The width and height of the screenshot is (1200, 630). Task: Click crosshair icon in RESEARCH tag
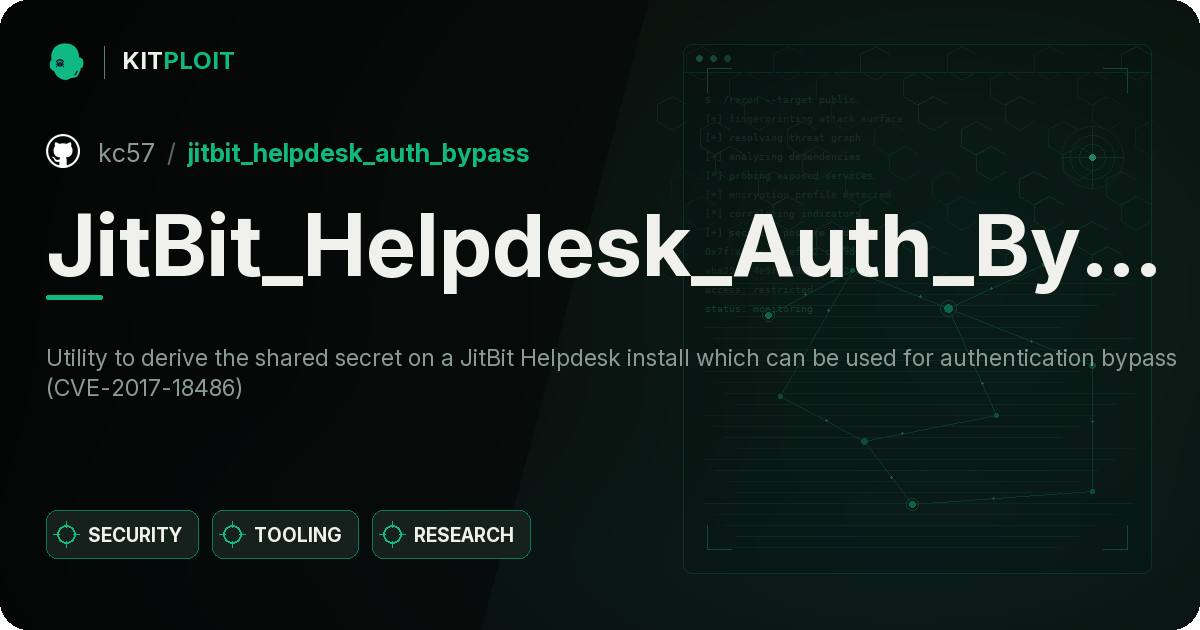coord(393,535)
